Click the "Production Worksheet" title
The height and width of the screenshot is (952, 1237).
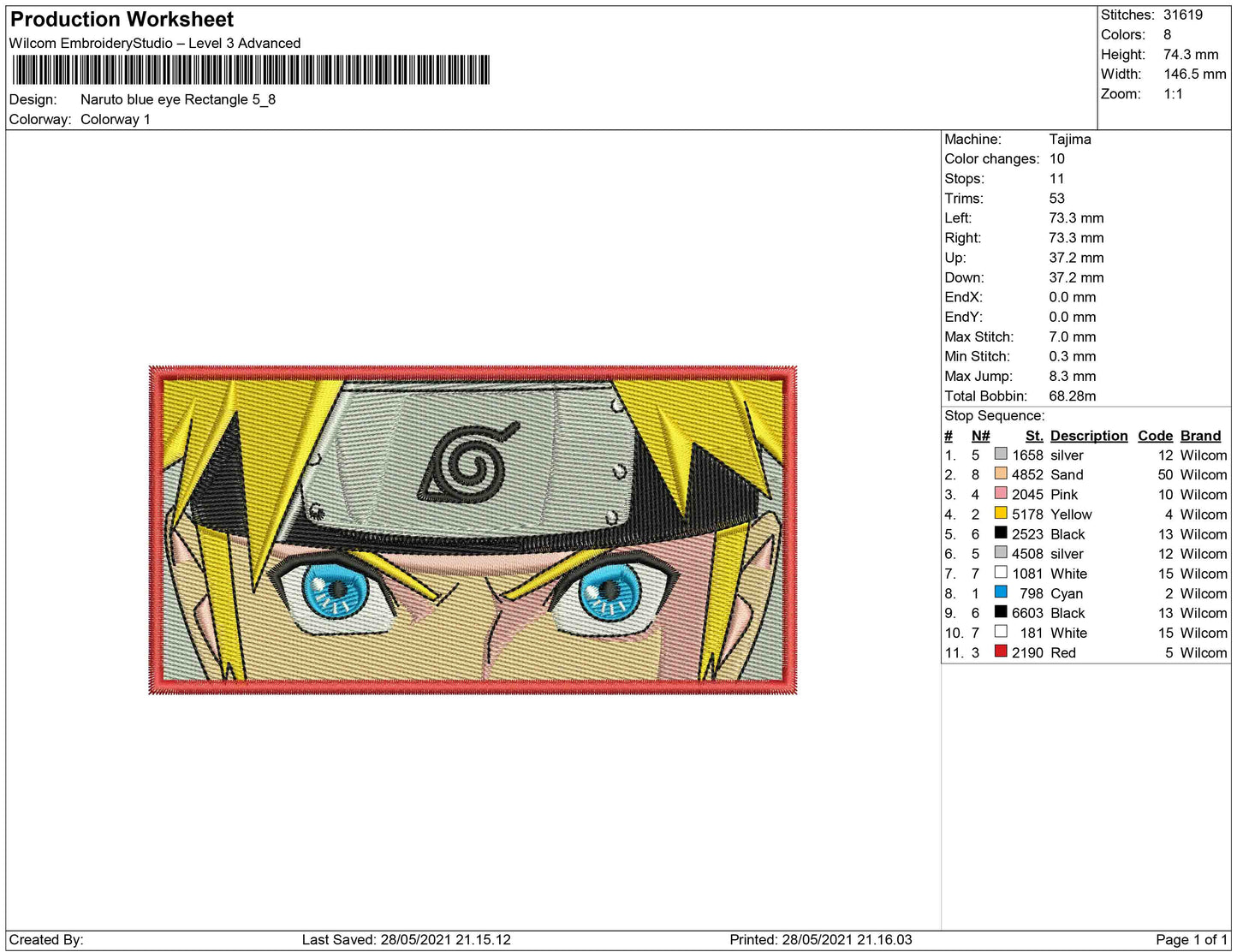click(122, 20)
